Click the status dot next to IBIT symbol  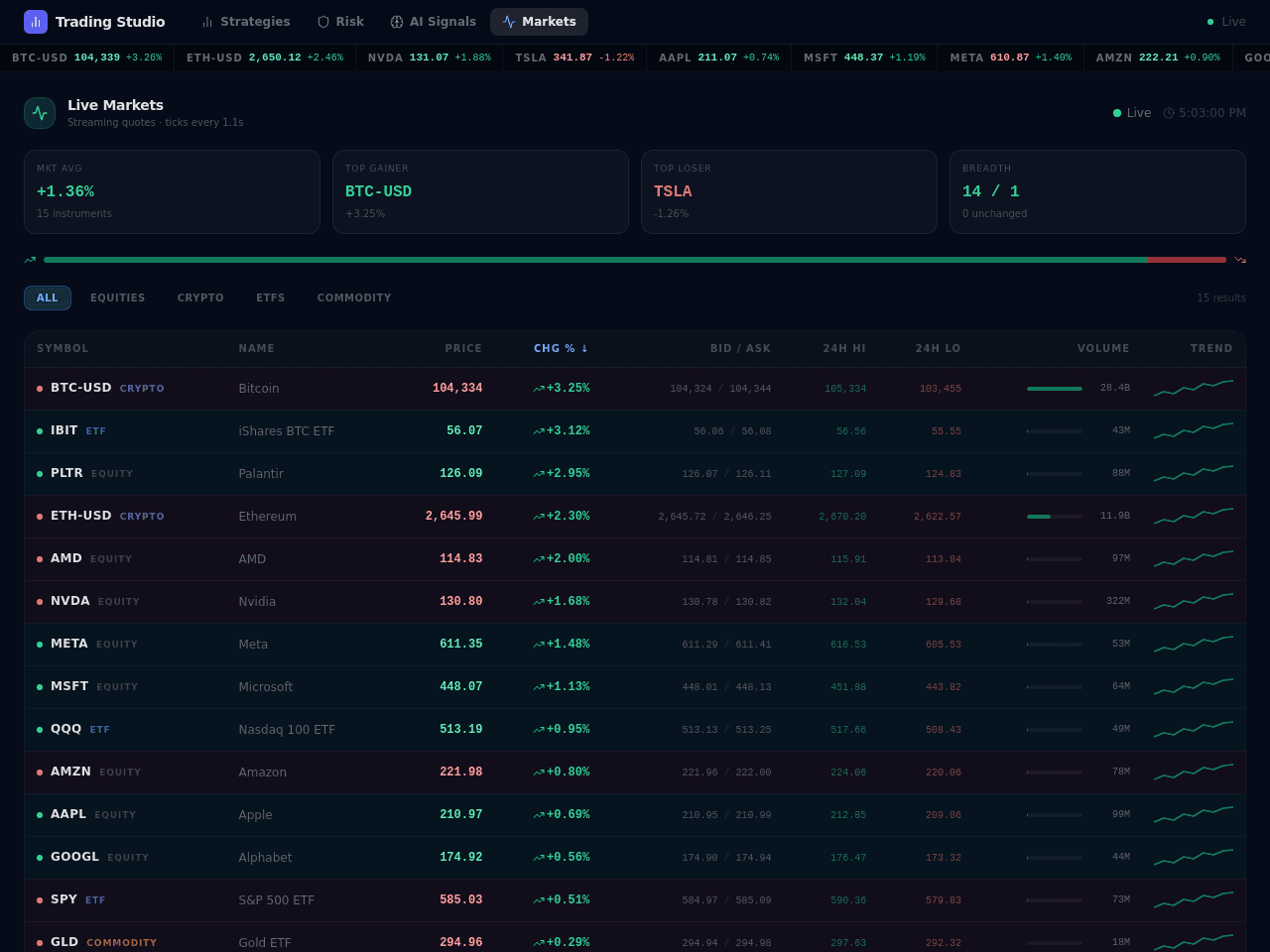pos(40,431)
